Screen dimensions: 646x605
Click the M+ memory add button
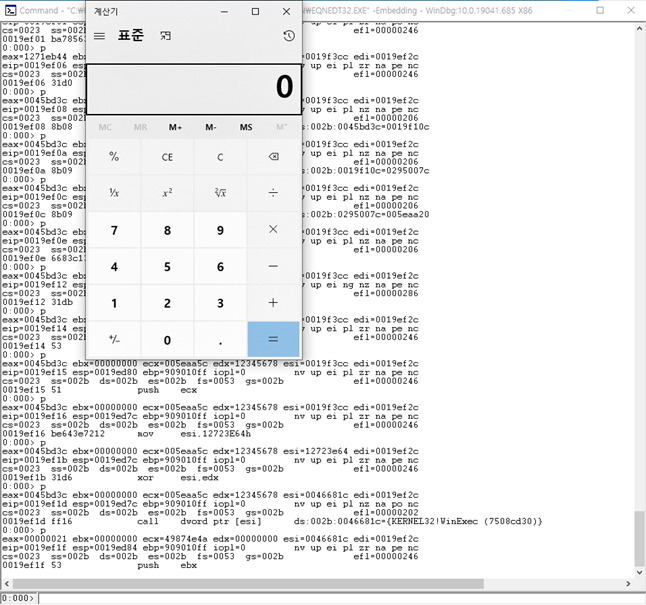(x=176, y=127)
